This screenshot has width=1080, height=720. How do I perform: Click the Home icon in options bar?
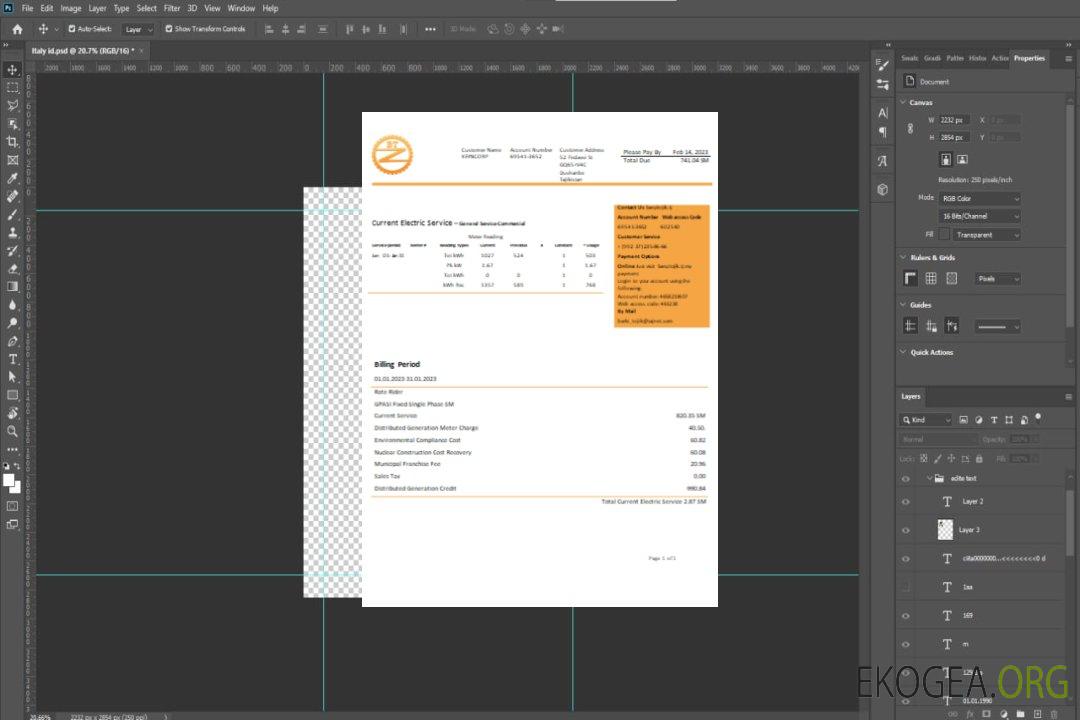17,29
